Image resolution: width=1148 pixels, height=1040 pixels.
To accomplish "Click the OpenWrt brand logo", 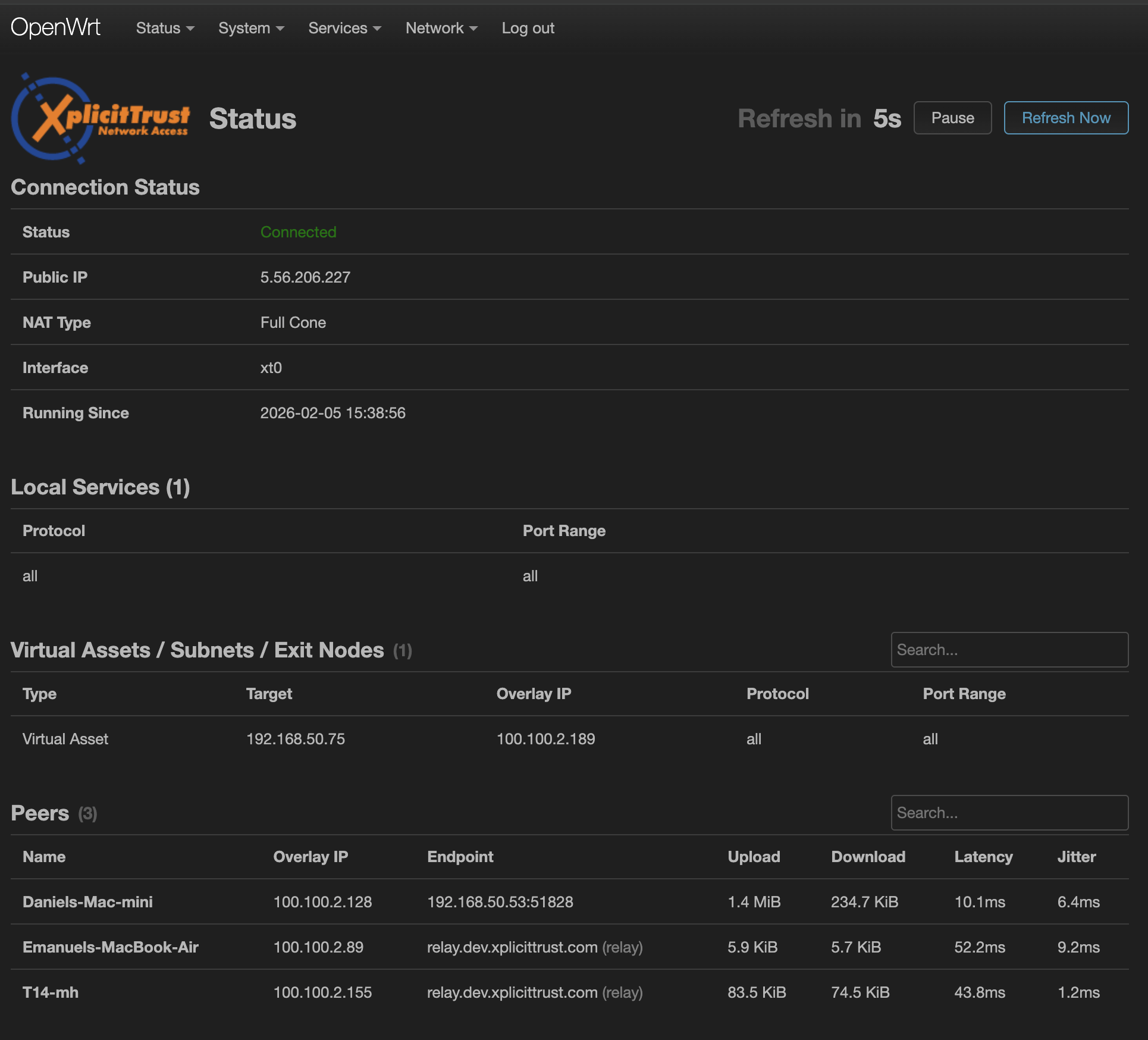I will point(56,28).
